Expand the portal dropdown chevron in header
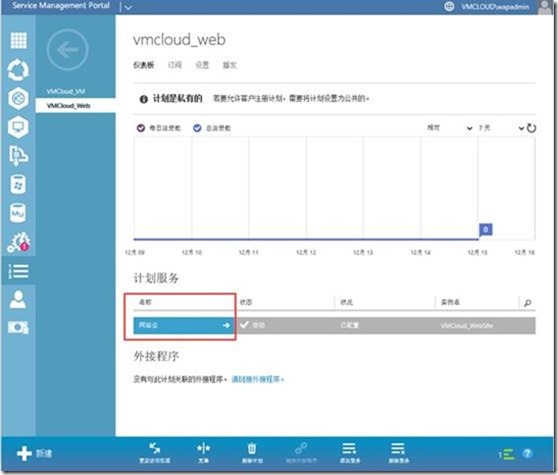 tap(128, 7)
